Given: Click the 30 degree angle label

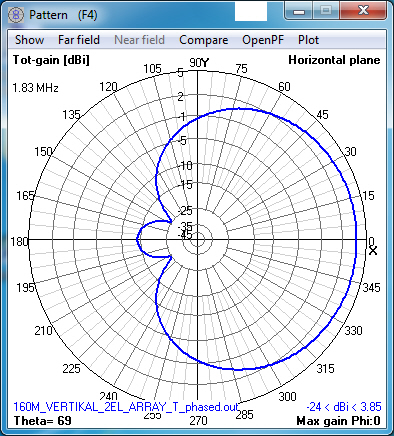Looking at the screenshot, I should (x=350, y=152).
